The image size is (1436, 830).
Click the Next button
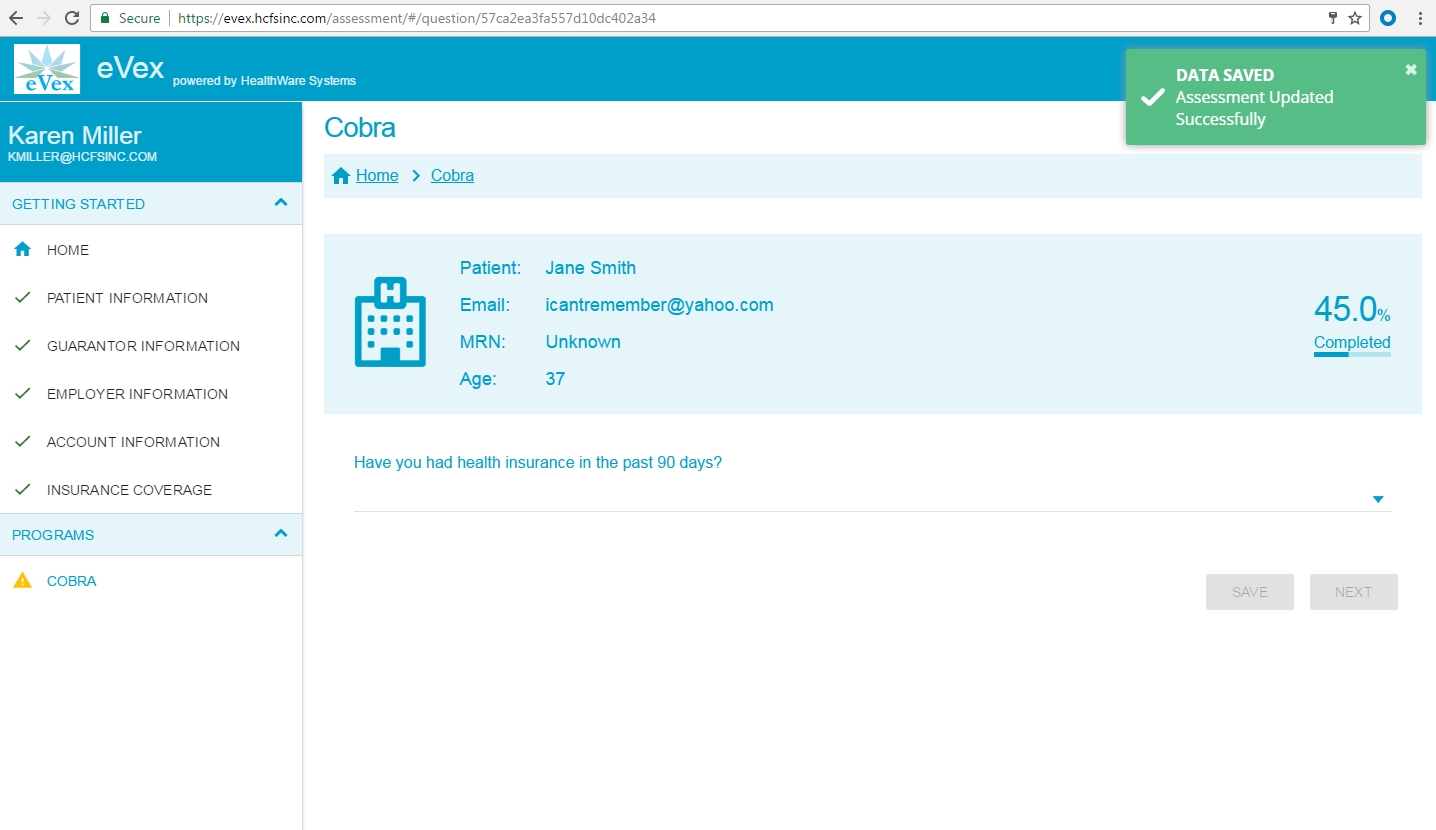1353,592
